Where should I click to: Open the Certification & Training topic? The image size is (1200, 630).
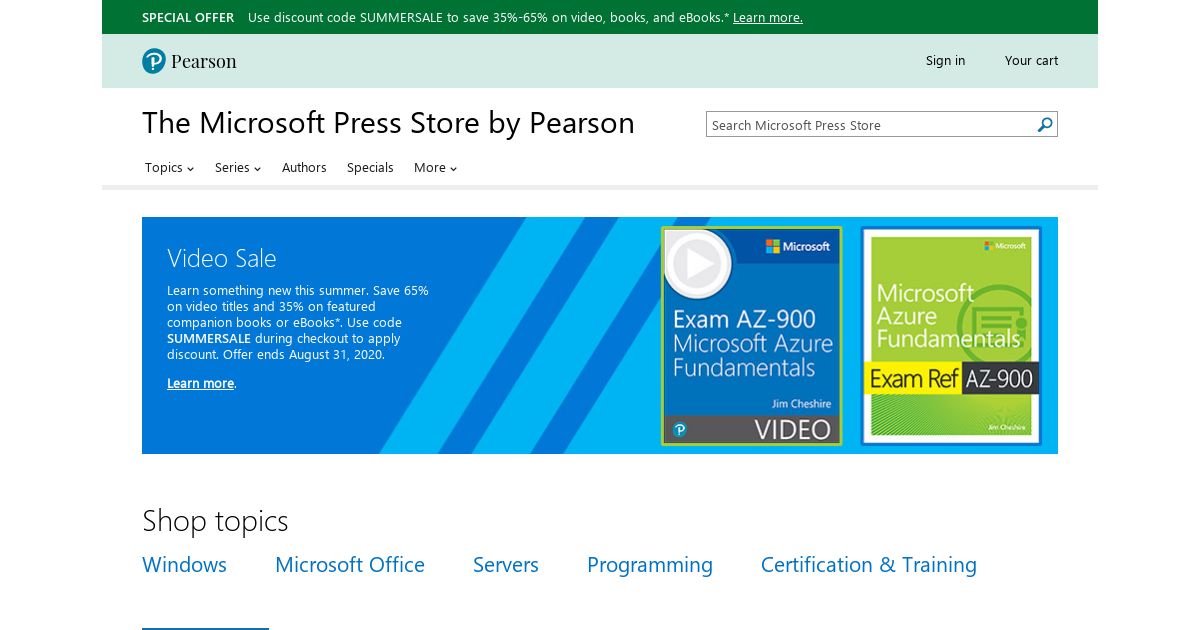(x=869, y=565)
